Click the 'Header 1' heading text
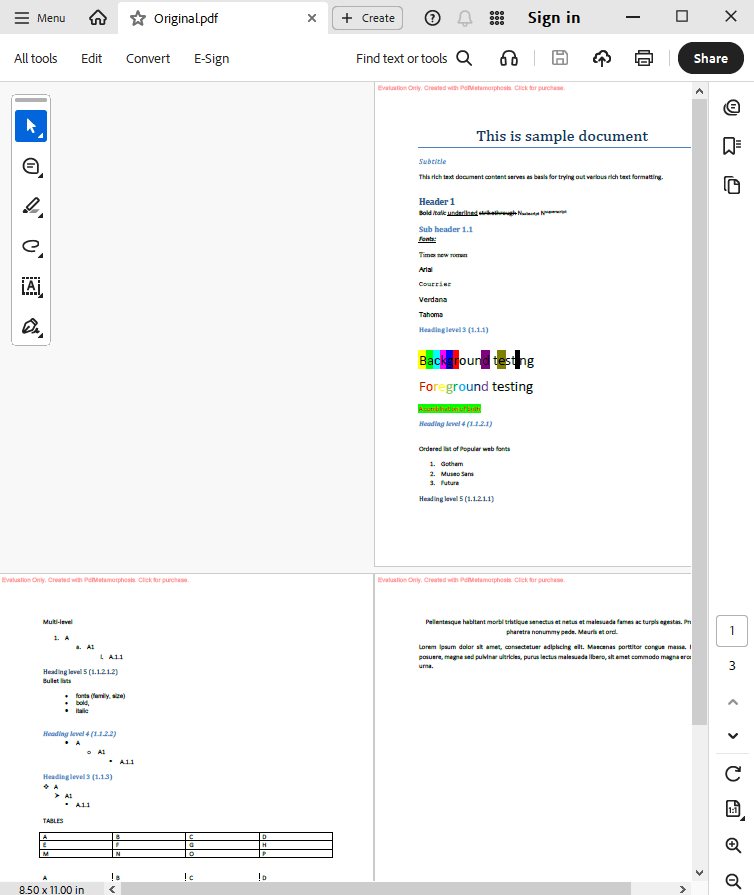The height and width of the screenshot is (895, 754). (x=437, y=201)
